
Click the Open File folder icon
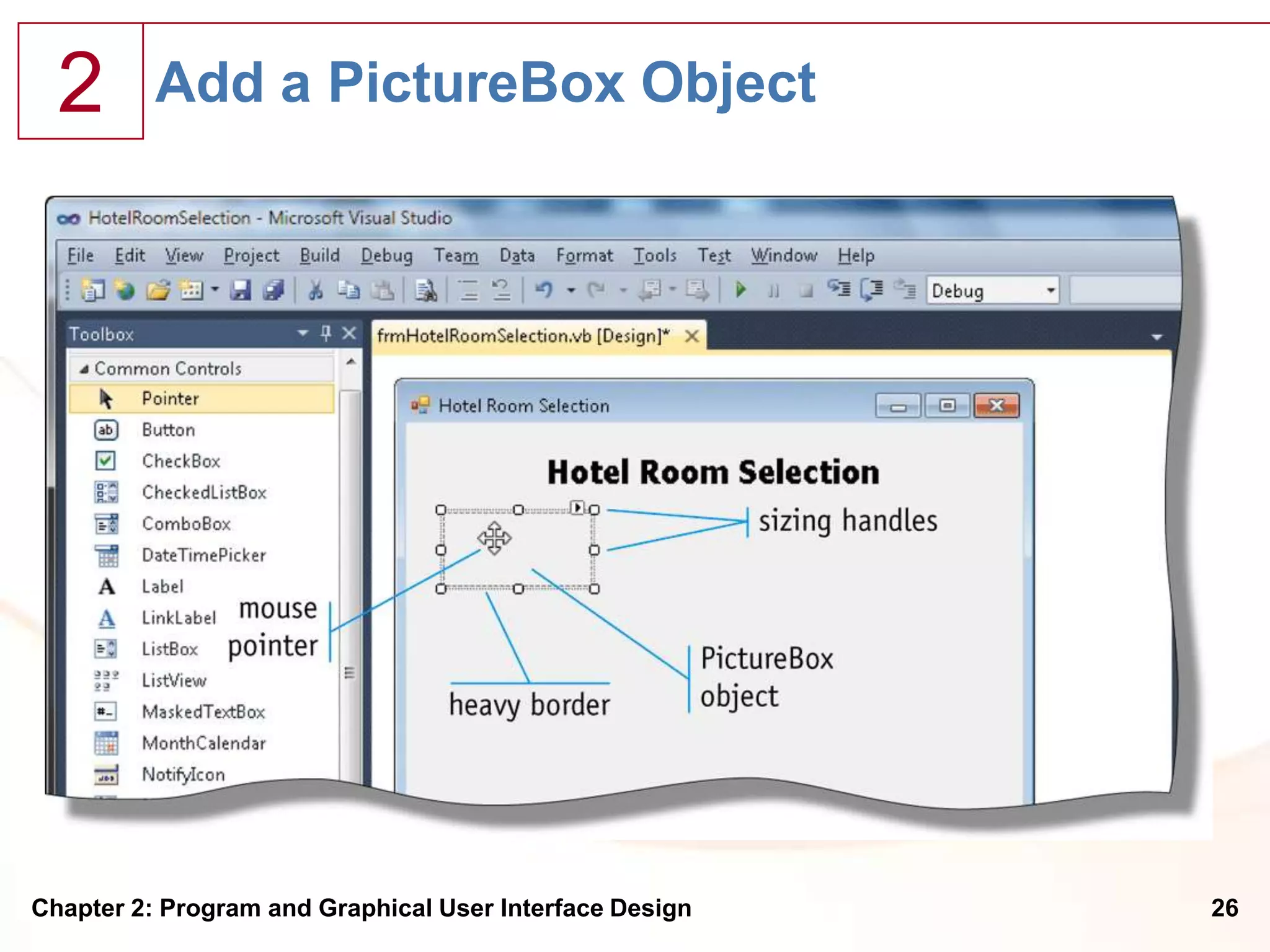[x=158, y=289]
